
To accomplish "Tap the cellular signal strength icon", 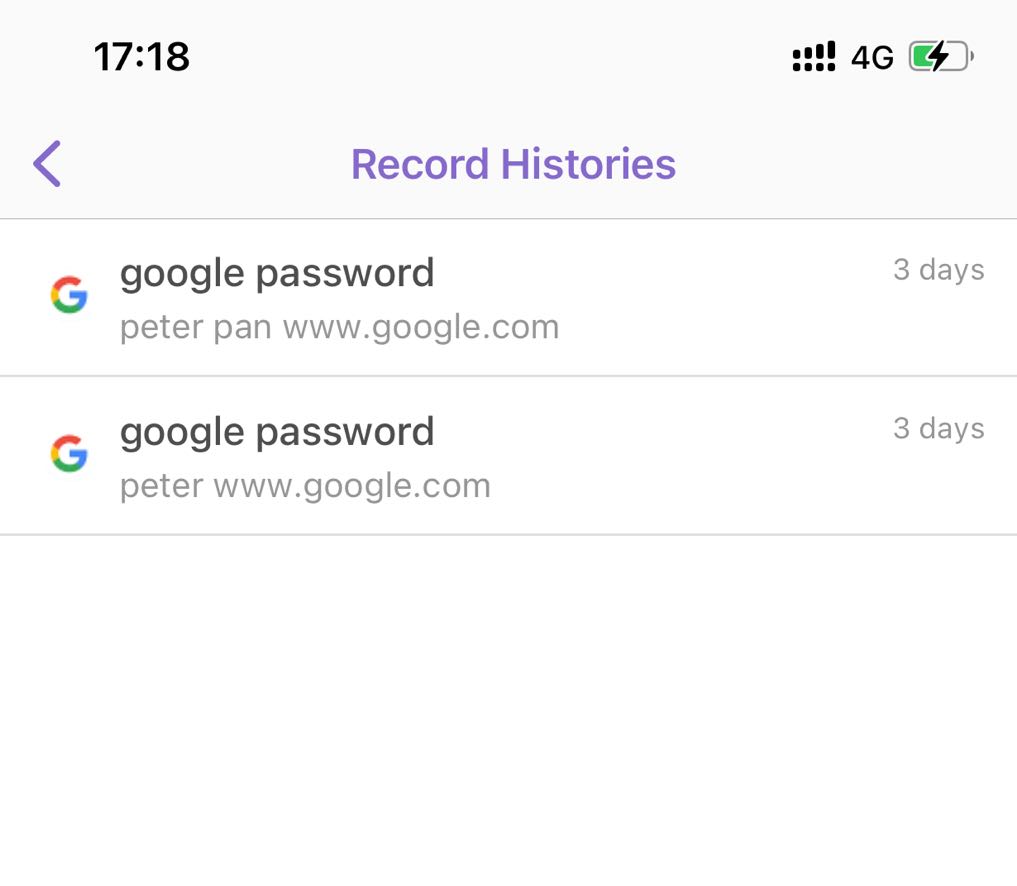I will tap(813, 58).
